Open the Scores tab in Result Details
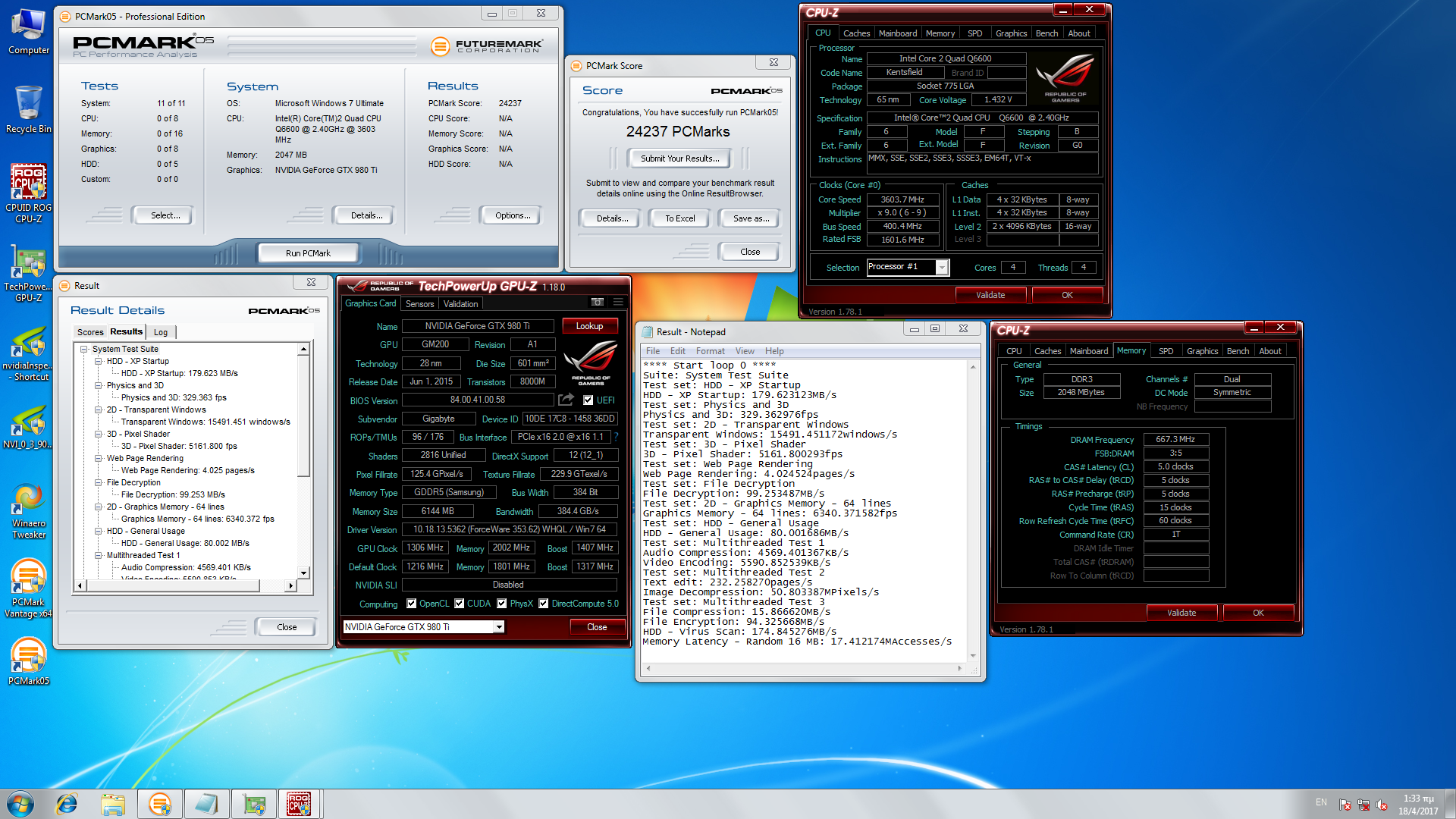This screenshot has height=819, width=1456. (89, 332)
